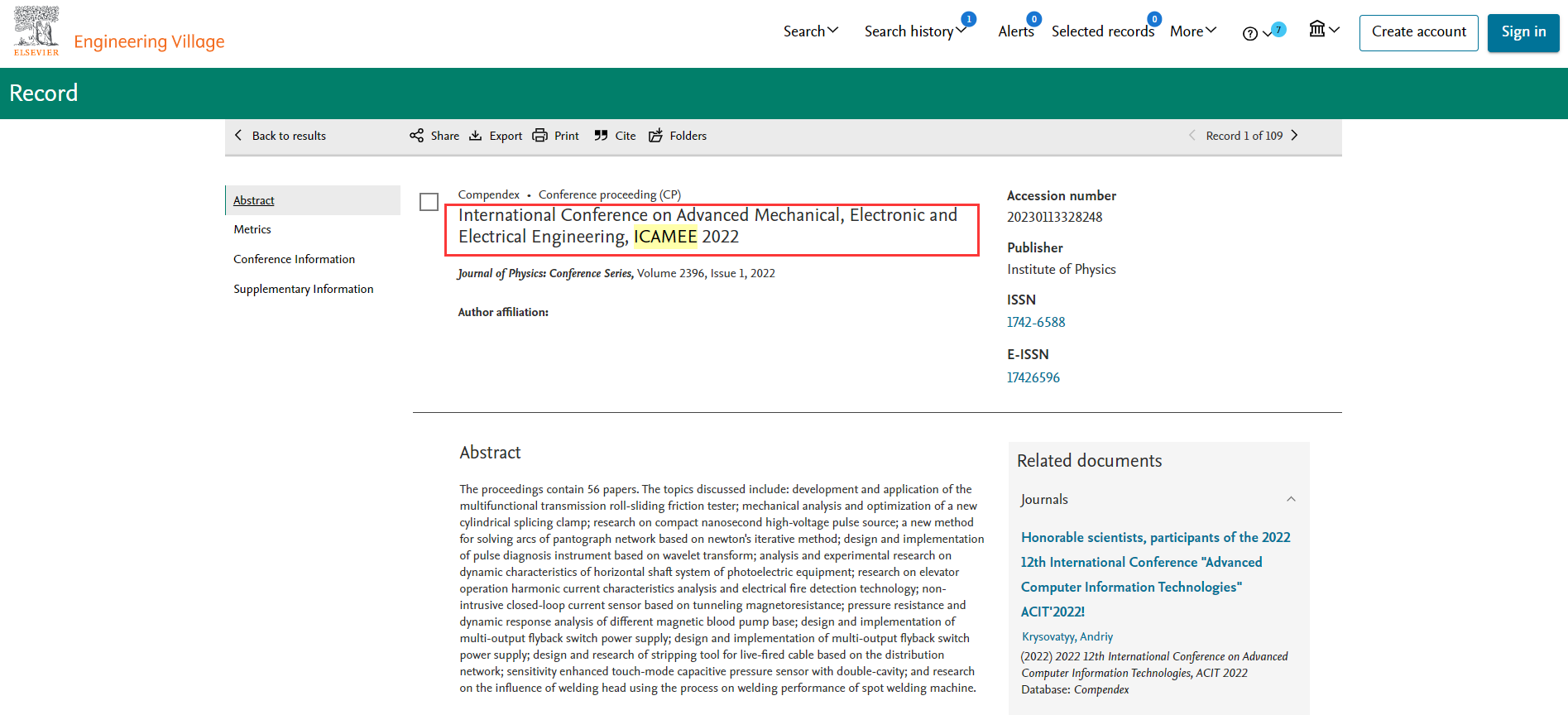Click the back arrow chevron icon

238,135
